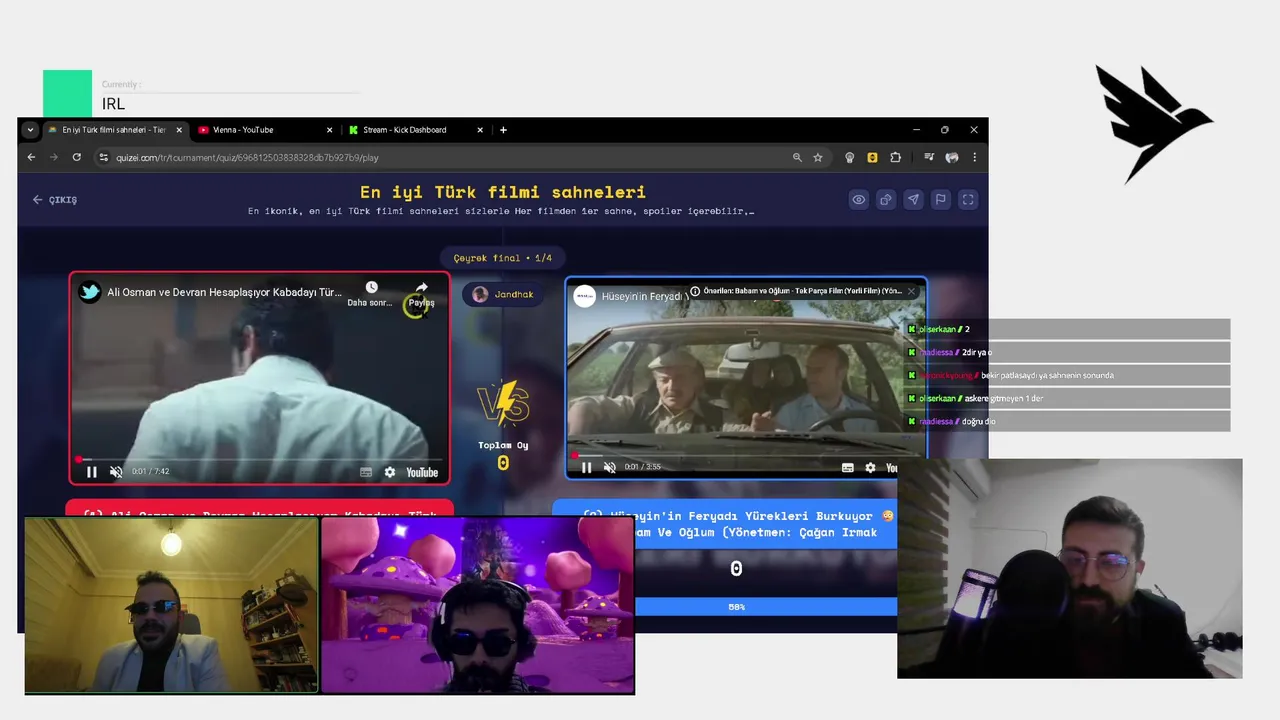Open left video on YouTube logo
Screen dimensions: 1280x720
point(422,472)
